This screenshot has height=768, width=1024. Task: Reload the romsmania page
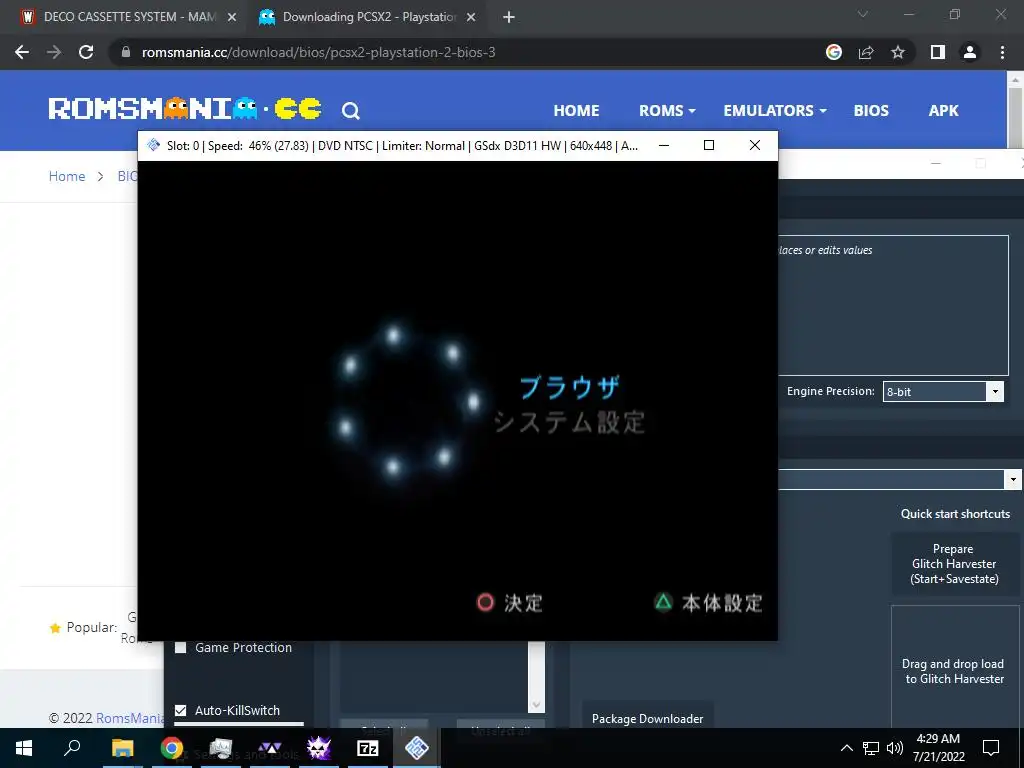(86, 52)
